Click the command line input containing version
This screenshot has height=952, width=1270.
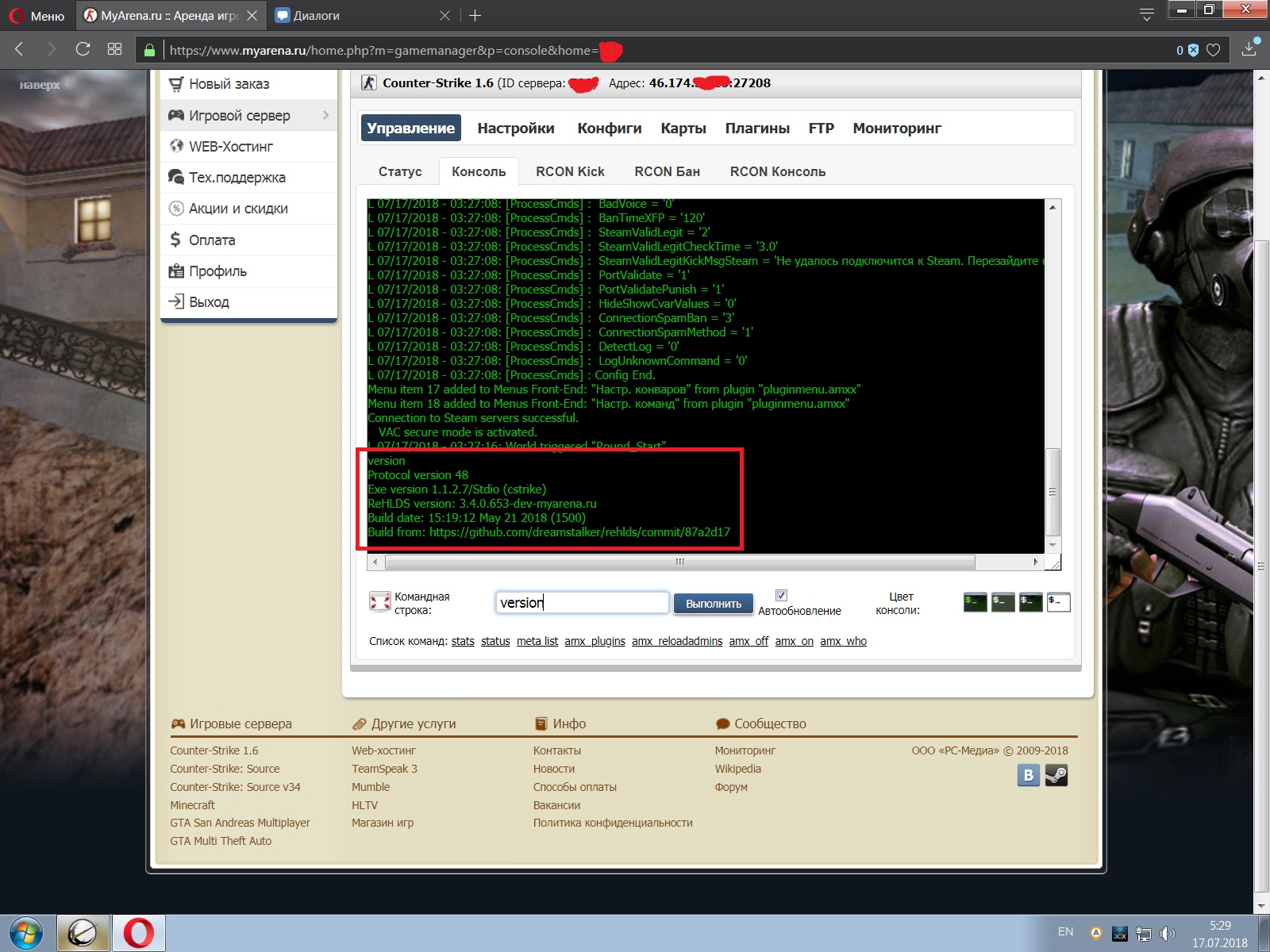pos(582,603)
